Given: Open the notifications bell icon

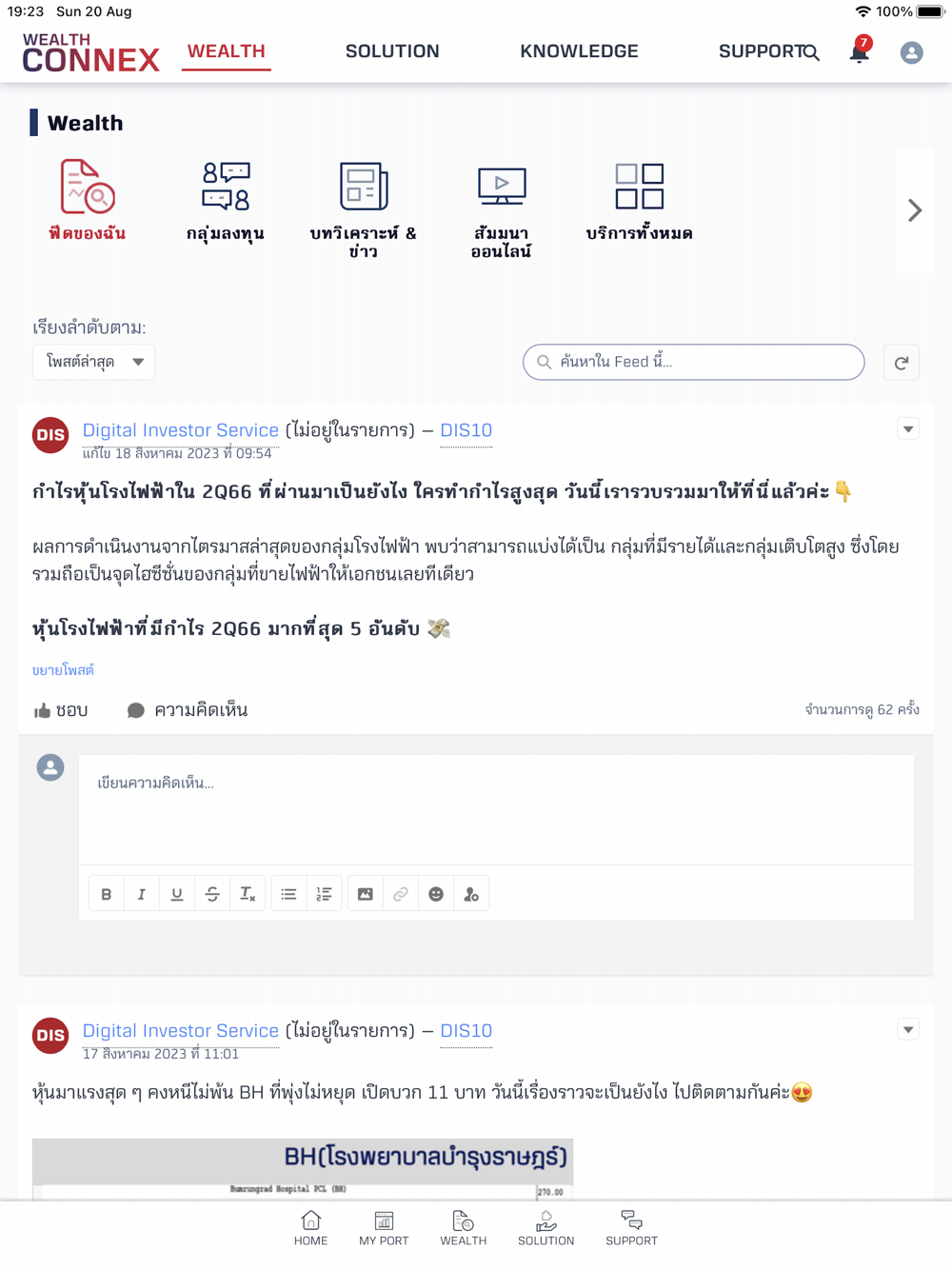Looking at the screenshot, I should [860, 50].
